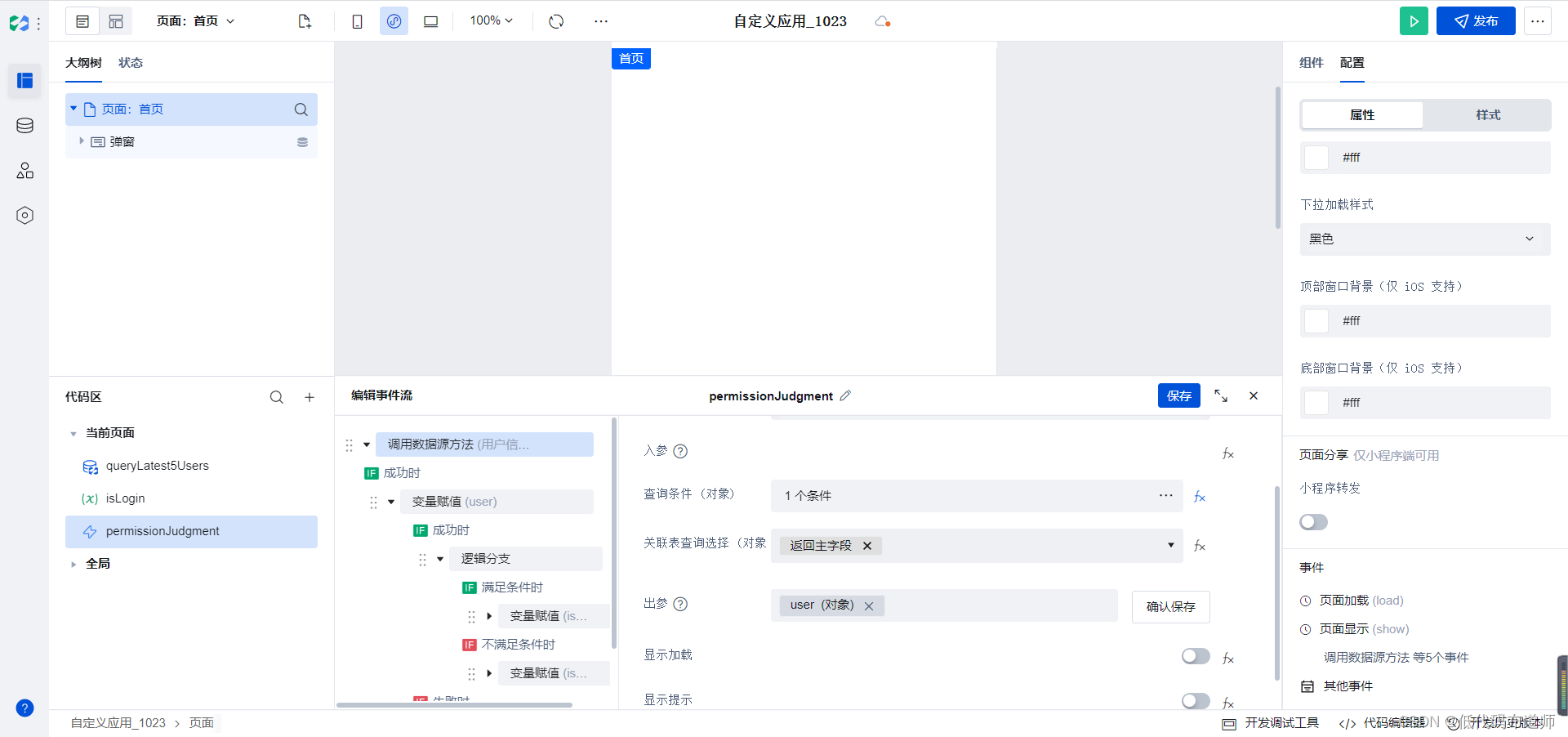
Task: Click the 发布 publish button
Action: pos(1476,21)
